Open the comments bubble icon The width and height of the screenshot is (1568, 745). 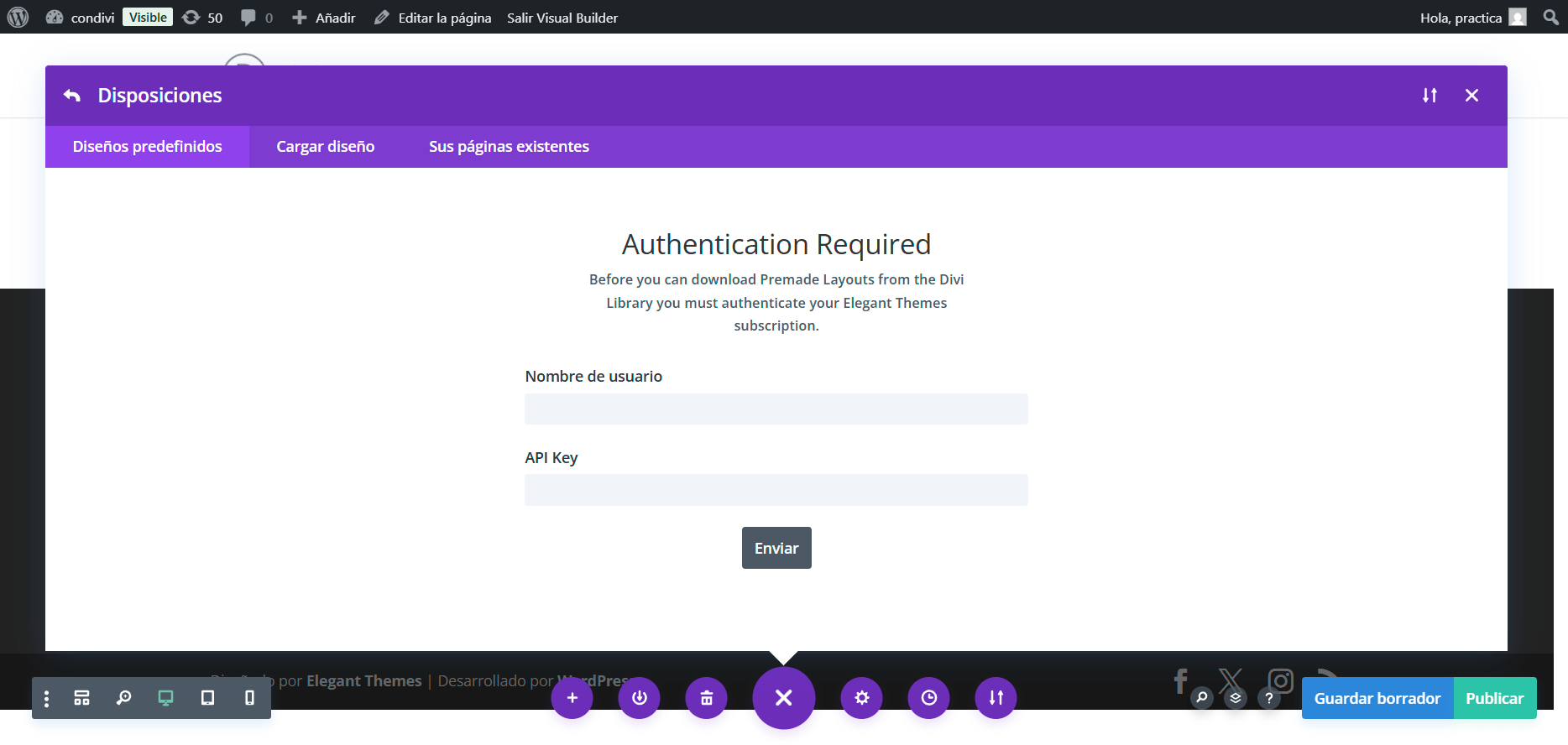pos(256,17)
